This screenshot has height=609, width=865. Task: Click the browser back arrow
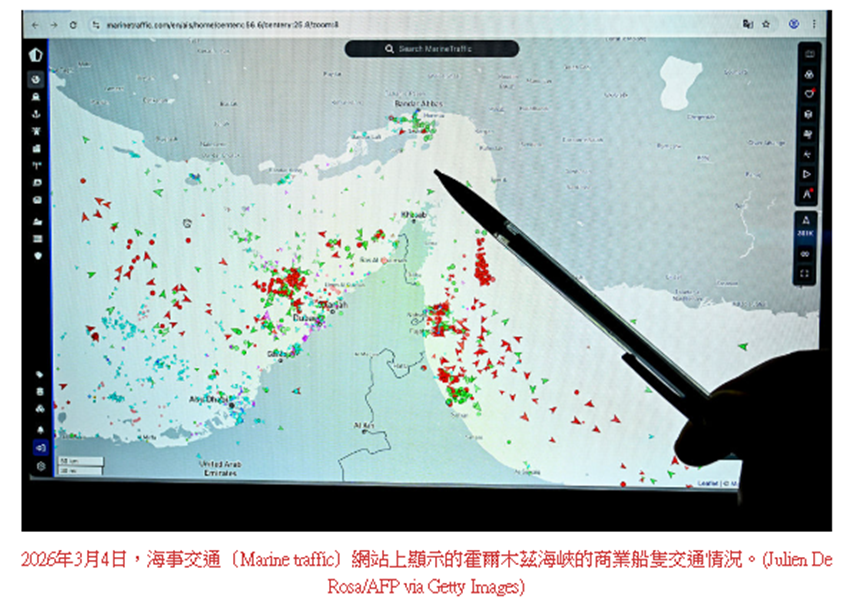pos(37,23)
